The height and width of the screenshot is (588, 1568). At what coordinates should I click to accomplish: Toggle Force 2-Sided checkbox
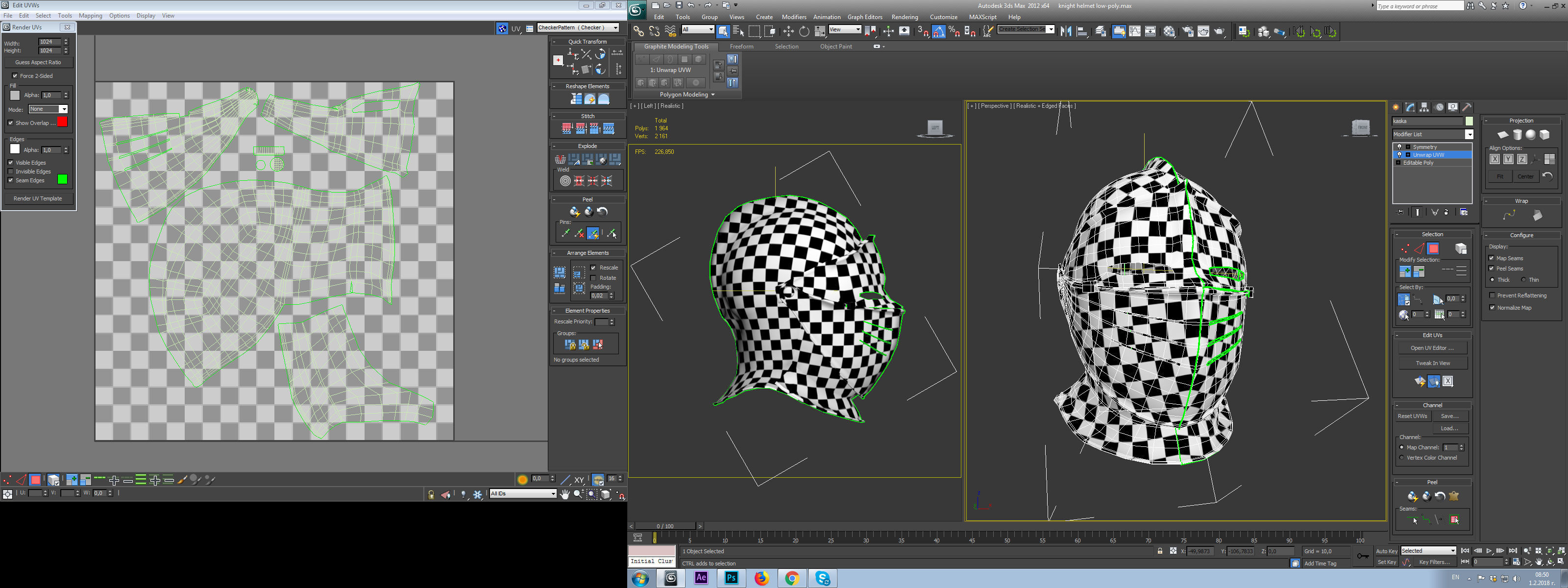15,76
